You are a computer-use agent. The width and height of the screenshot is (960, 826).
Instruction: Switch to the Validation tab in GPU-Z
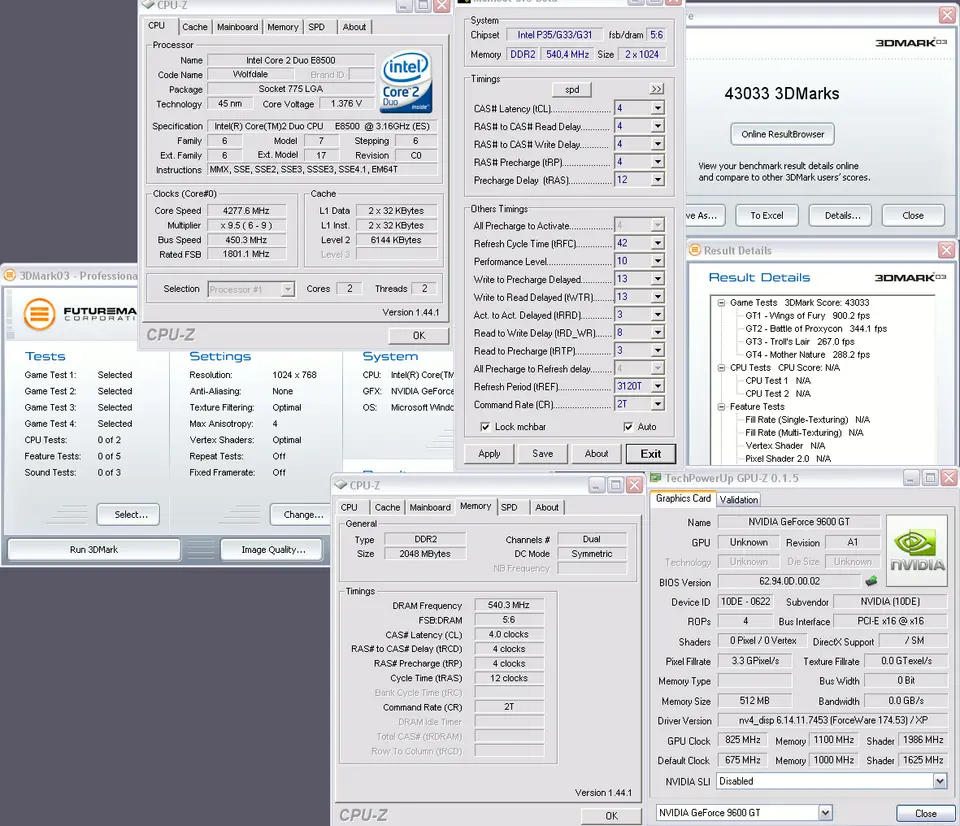coord(738,499)
